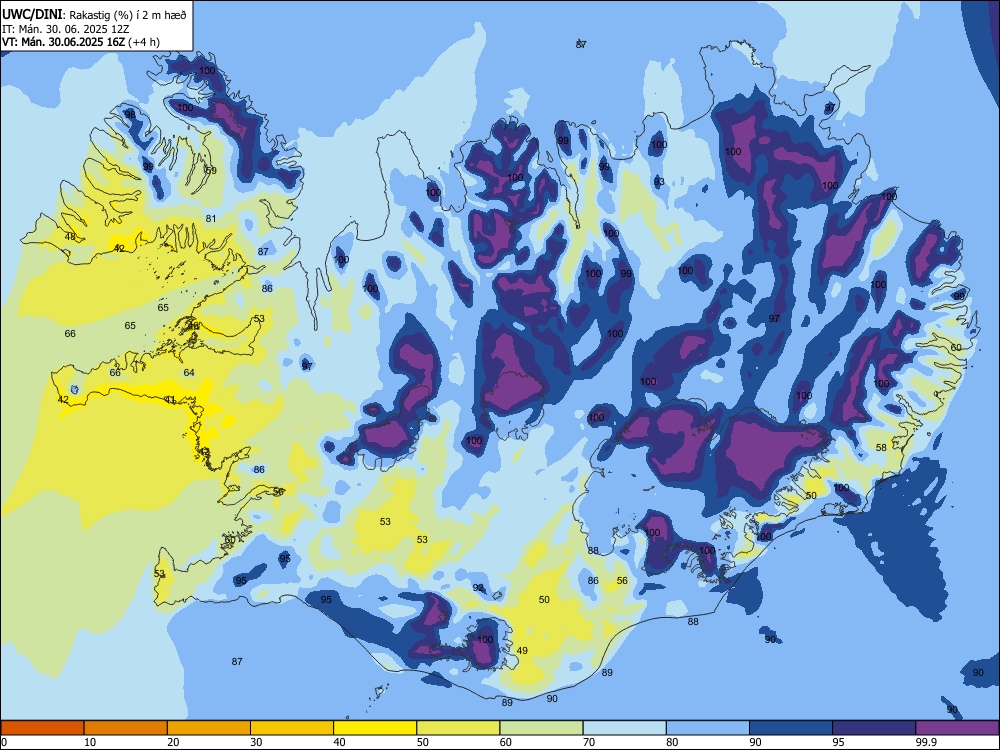Click the legend tick label '95'
This screenshot has height=750, width=1000.
(x=839, y=742)
